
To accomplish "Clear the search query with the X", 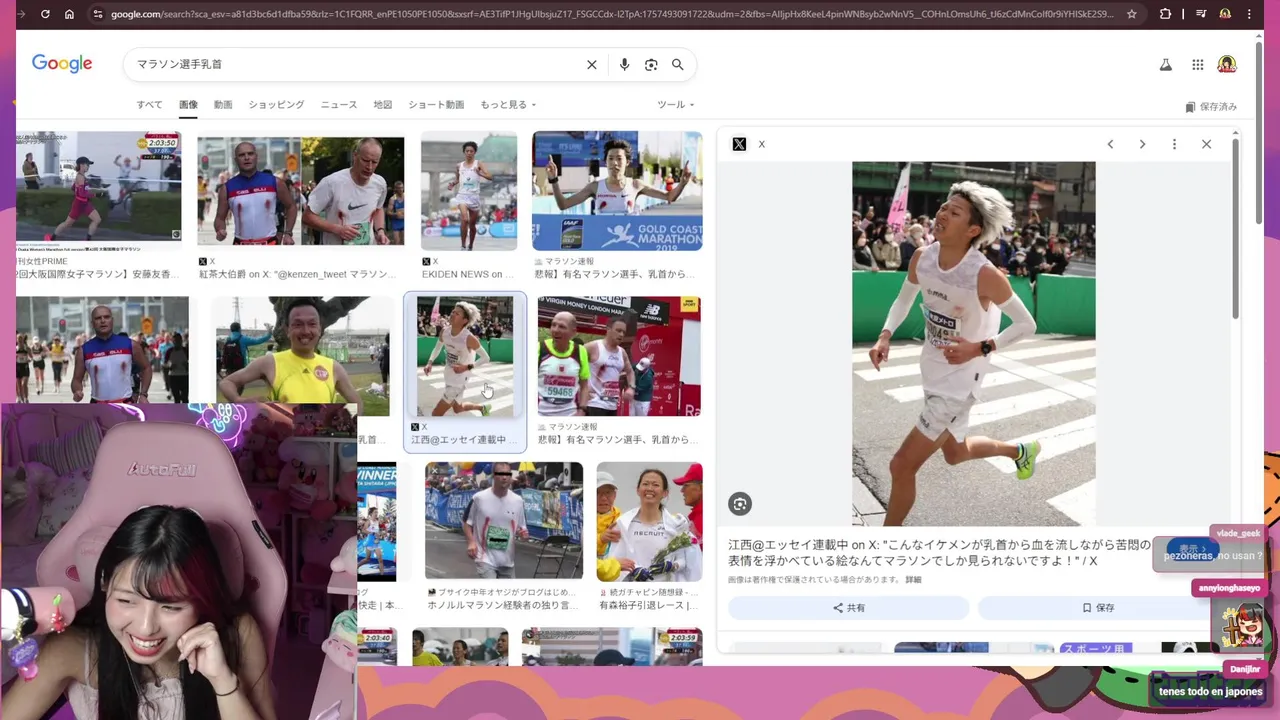I will (591, 64).
